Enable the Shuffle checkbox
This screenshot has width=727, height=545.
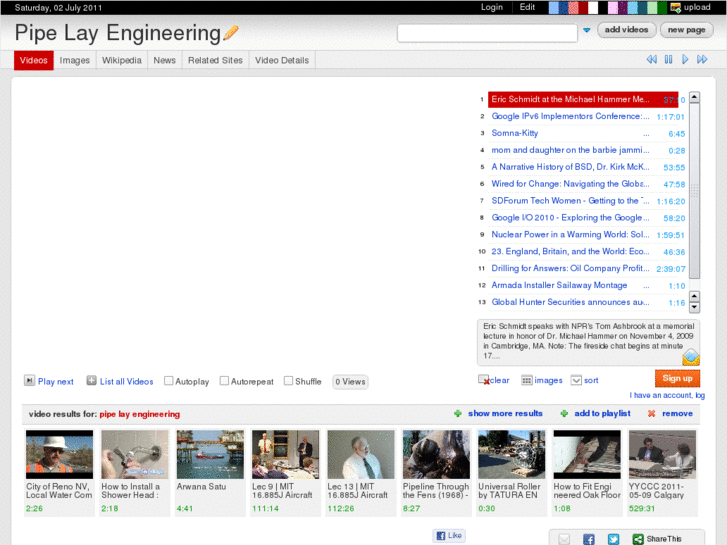(288, 381)
